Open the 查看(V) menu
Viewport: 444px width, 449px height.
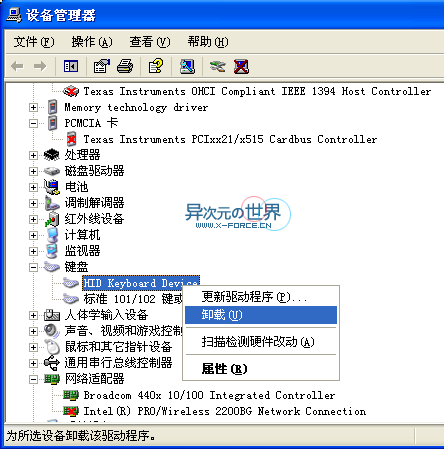(150, 42)
